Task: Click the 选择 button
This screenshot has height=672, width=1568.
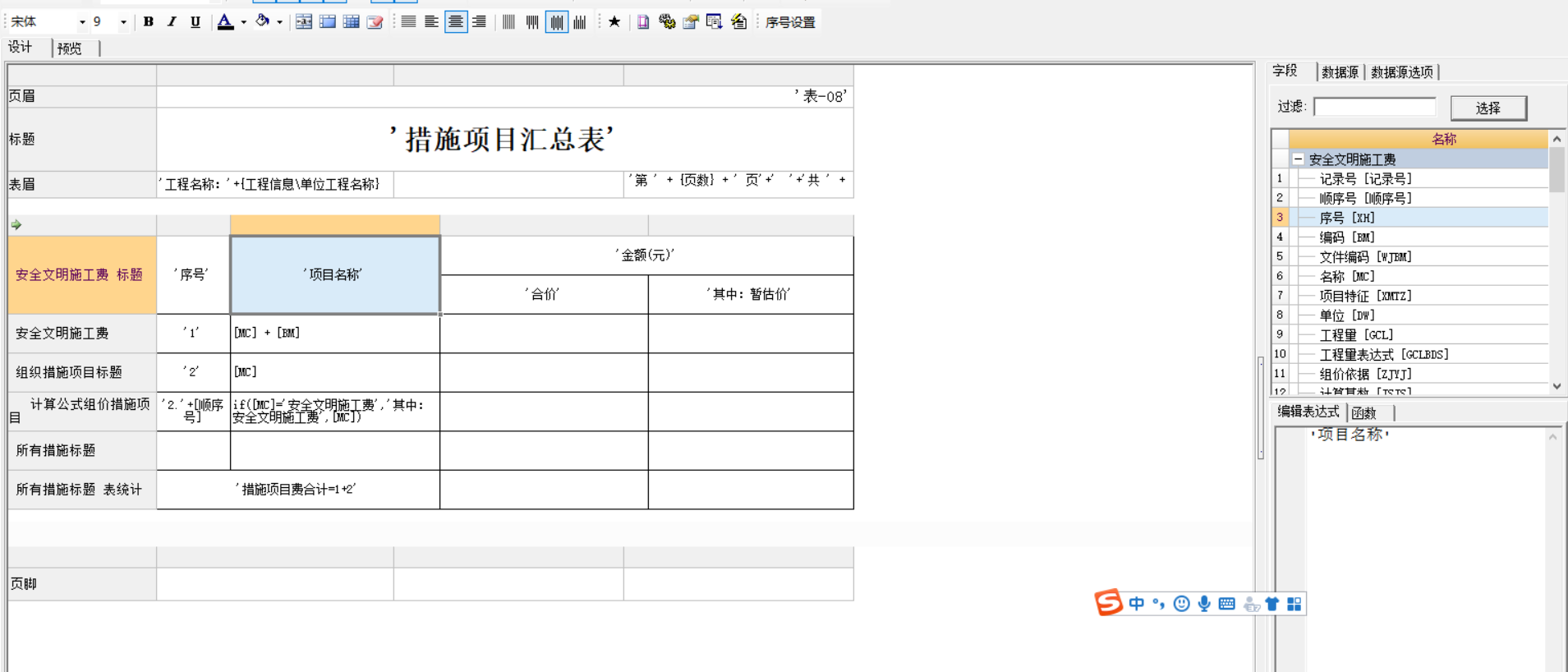Action: click(x=1488, y=108)
